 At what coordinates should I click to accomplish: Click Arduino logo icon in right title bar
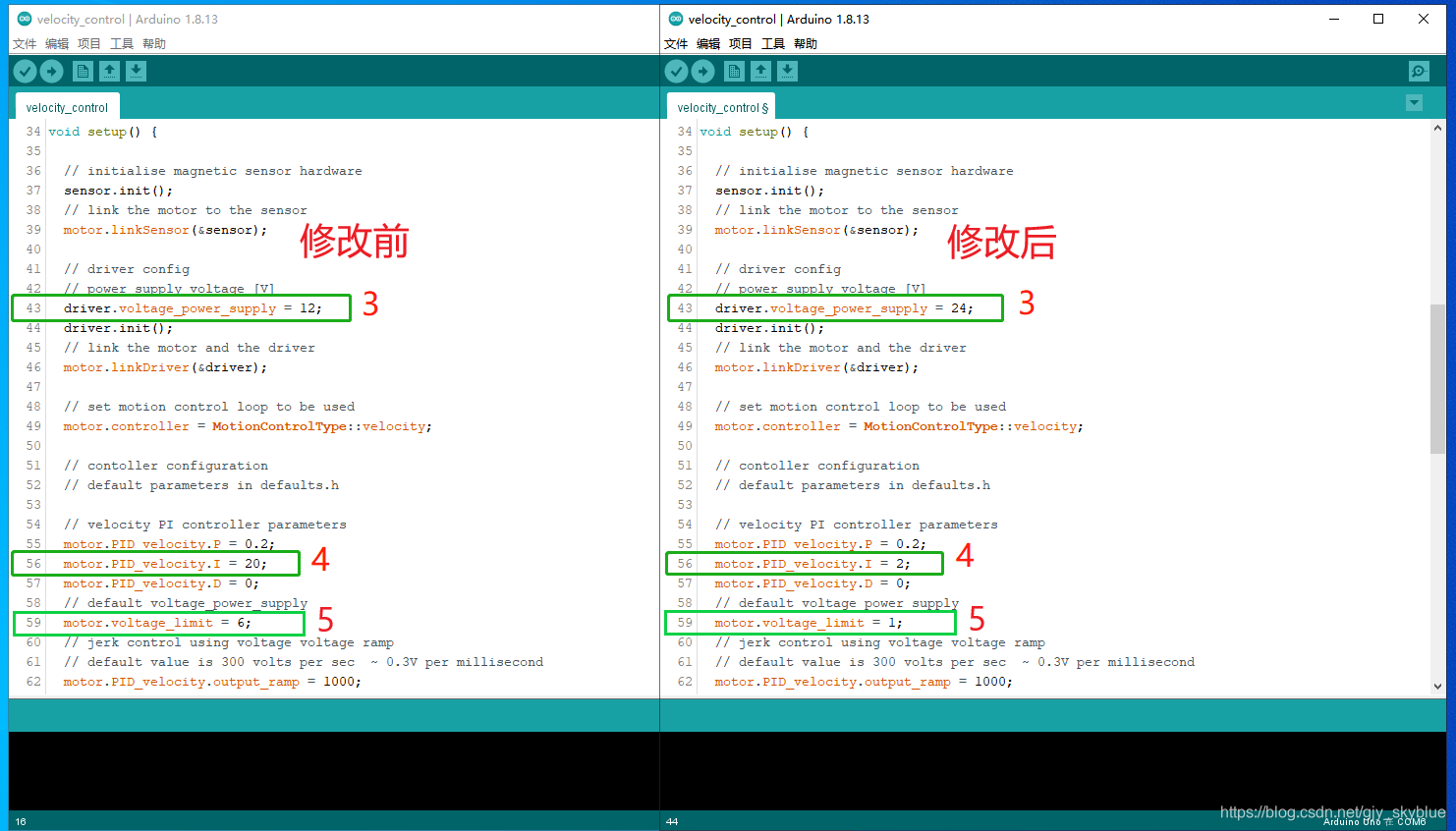click(x=676, y=19)
